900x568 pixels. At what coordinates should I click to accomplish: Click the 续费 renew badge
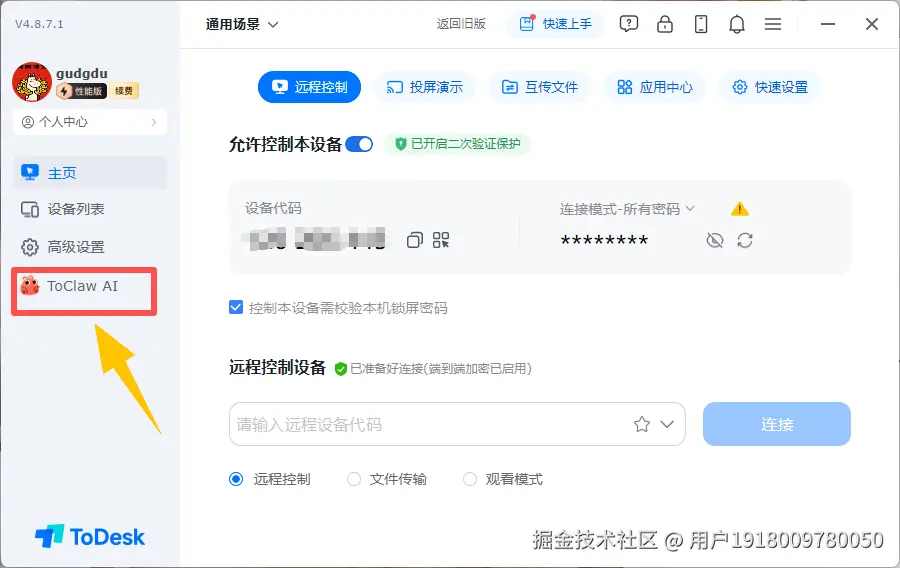point(124,91)
